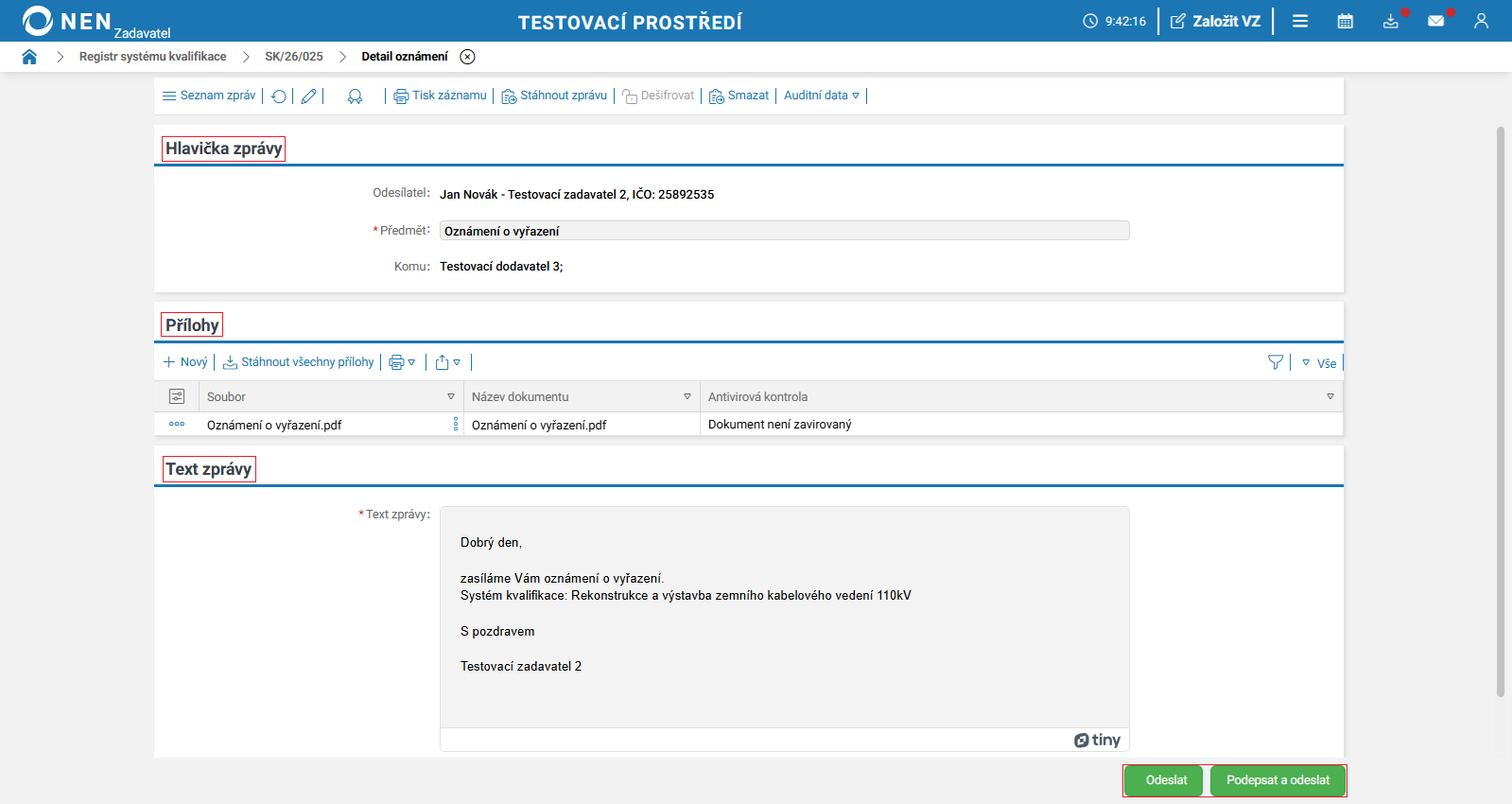
Task: Click Založit VZ button
Action: tap(1215, 21)
